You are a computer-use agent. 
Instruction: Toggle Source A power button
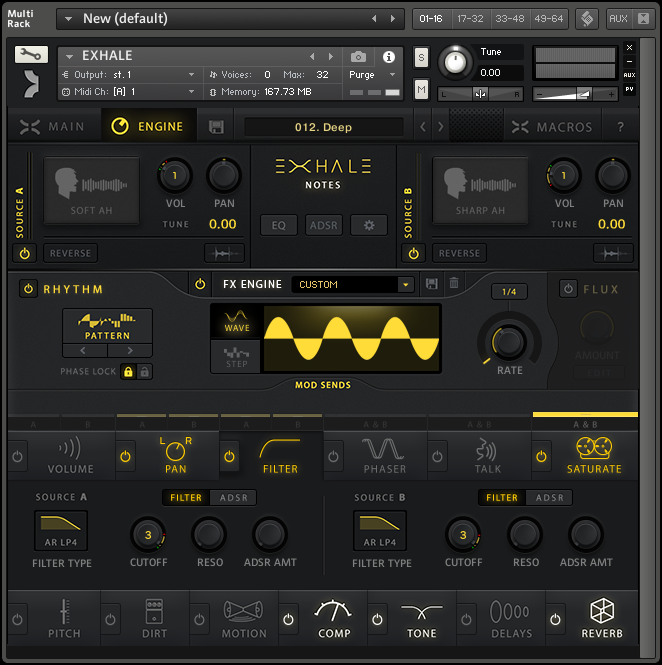(x=23, y=253)
